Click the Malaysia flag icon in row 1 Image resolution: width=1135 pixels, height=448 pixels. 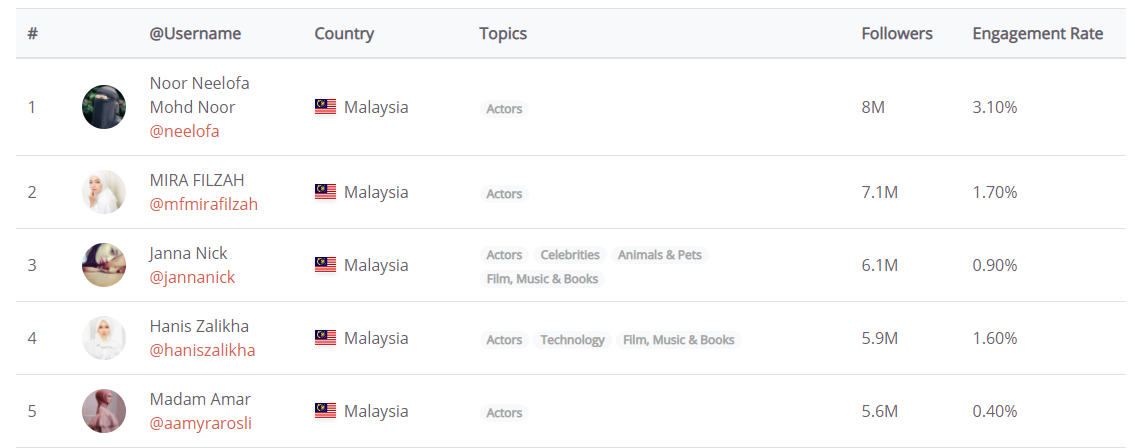point(325,107)
